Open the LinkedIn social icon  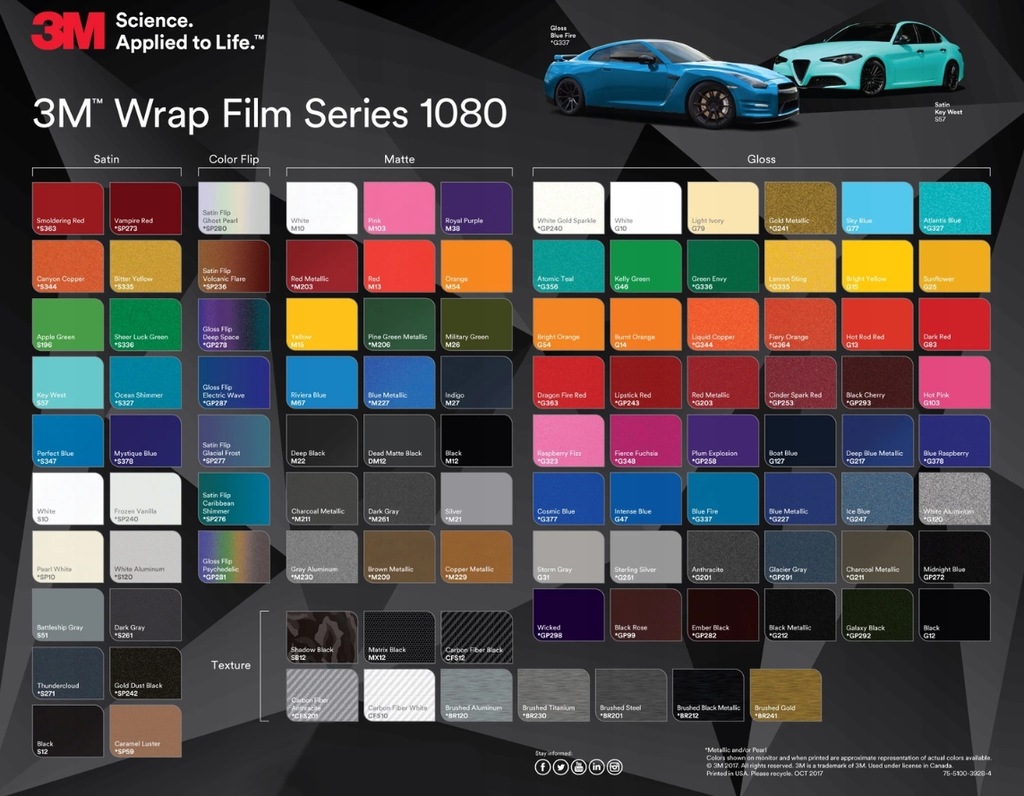(x=596, y=767)
